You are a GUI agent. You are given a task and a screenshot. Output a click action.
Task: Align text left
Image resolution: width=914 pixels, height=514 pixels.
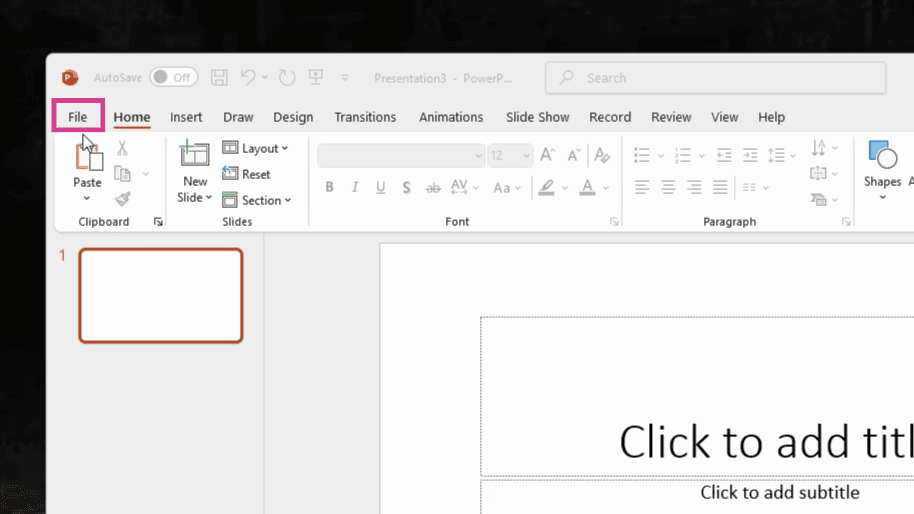pyautogui.click(x=642, y=187)
